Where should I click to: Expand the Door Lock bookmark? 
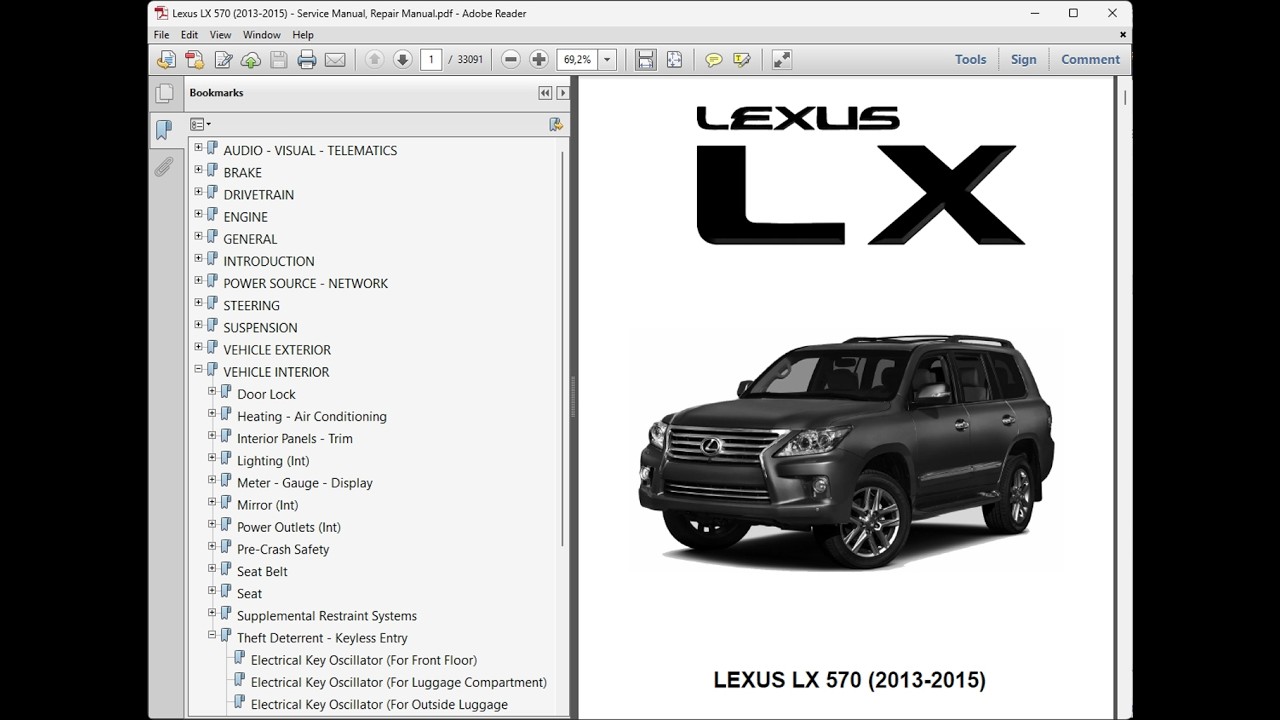pyautogui.click(x=212, y=391)
